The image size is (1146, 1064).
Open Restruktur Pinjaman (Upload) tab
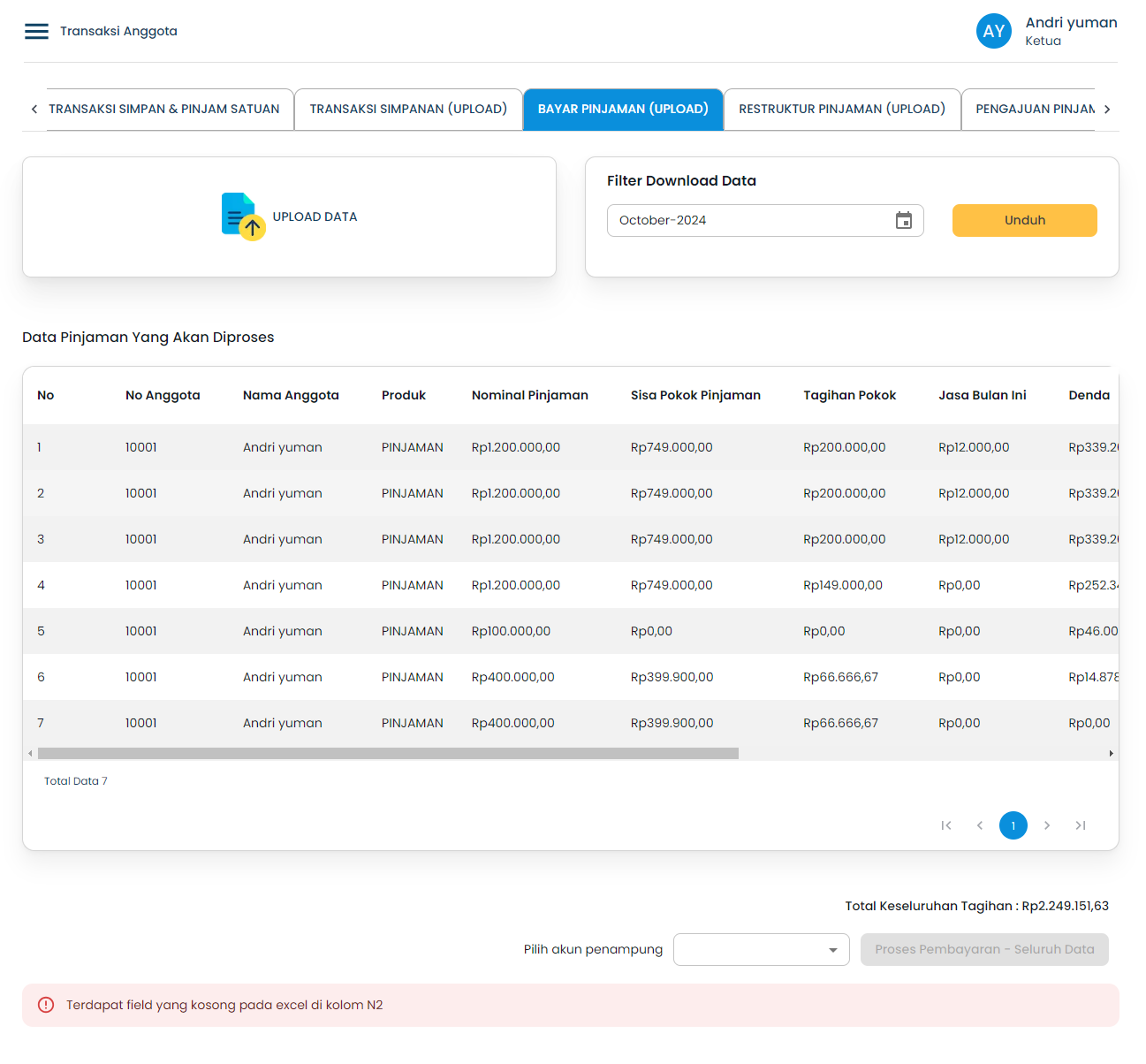pyautogui.click(x=841, y=110)
